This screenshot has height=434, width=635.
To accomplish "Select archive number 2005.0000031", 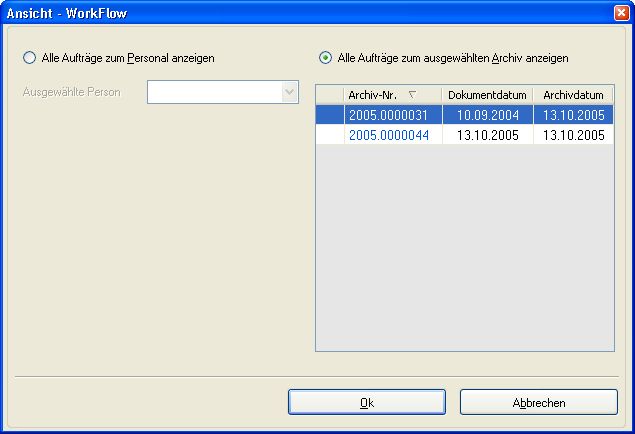I will (x=393, y=115).
